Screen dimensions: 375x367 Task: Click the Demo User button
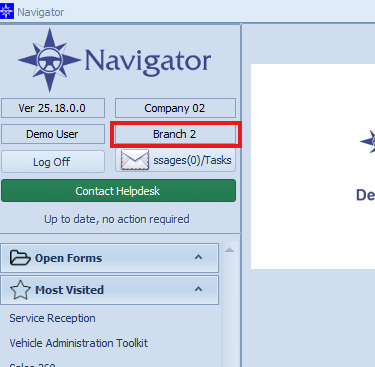(x=53, y=134)
